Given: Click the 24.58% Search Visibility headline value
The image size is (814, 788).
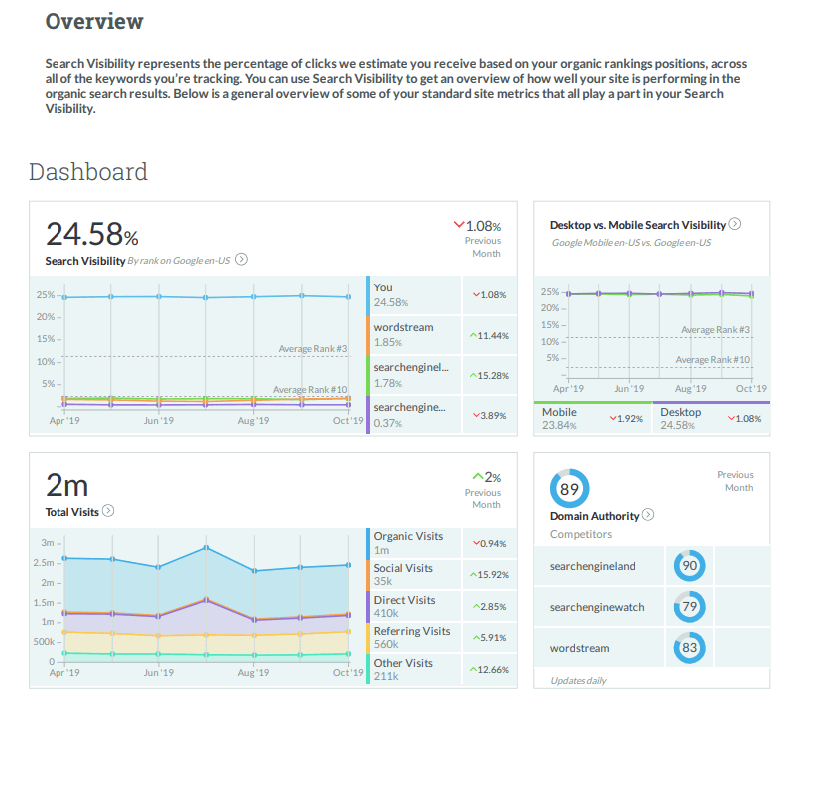Looking at the screenshot, I should click(92, 234).
